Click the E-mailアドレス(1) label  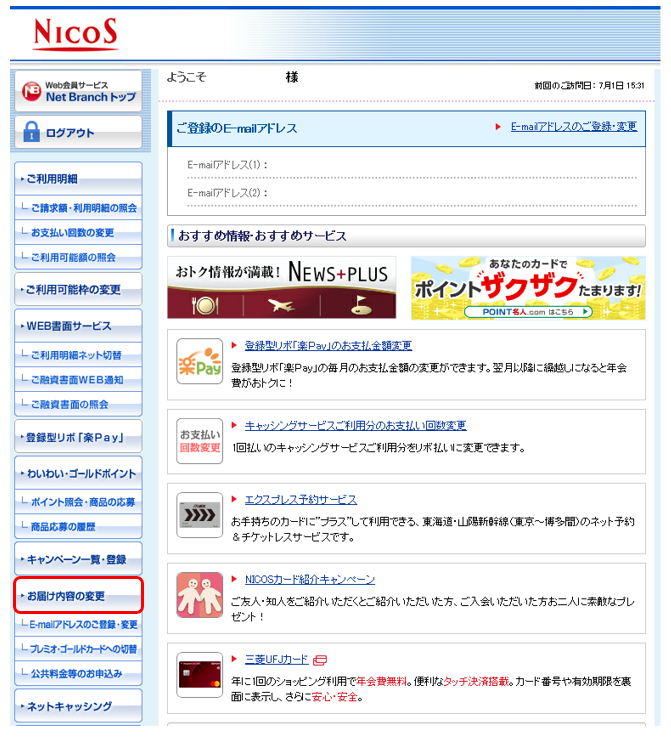[x=228, y=165]
